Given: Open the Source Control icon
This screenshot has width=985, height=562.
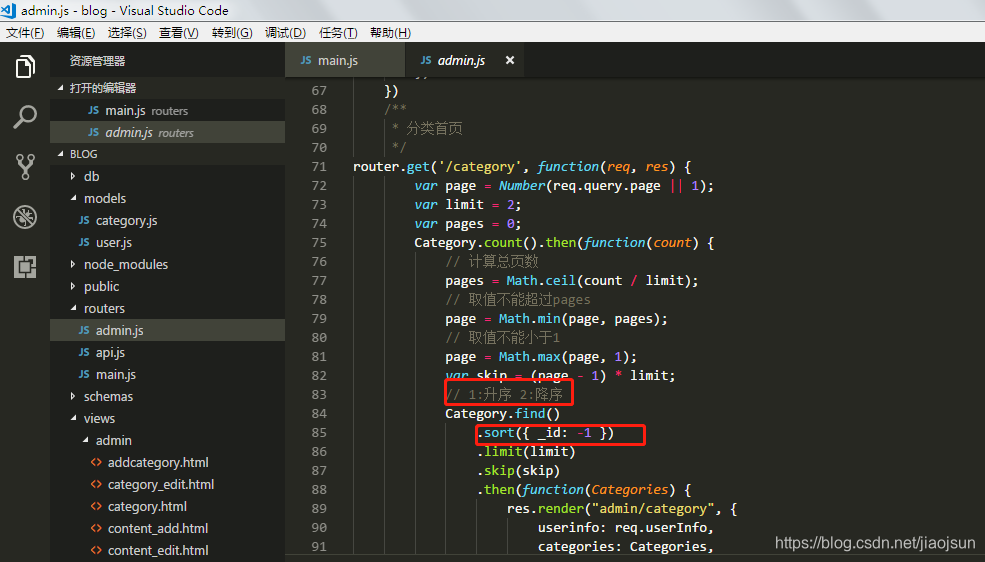Looking at the screenshot, I should (25, 167).
